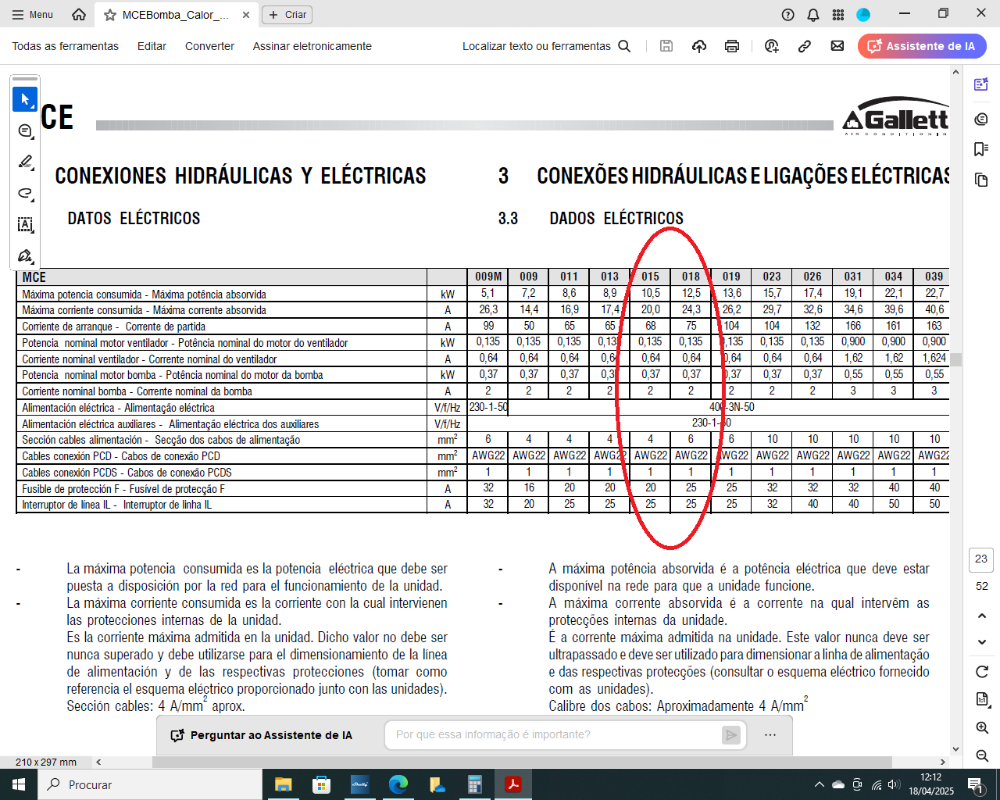Click the AI assistant question input field
1000x800 pixels.
coord(555,735)
